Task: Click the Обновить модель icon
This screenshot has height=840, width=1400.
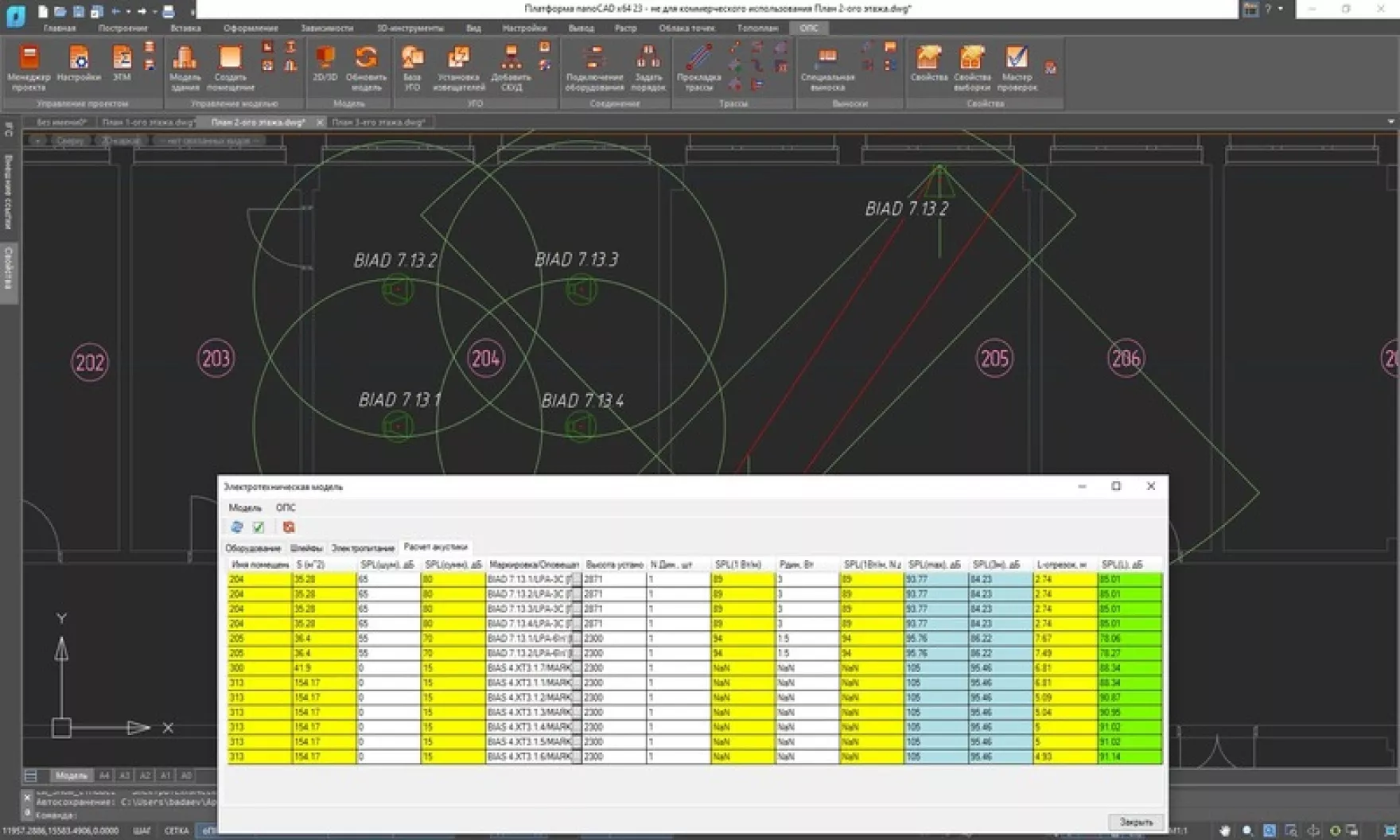Action: [364, 65]
